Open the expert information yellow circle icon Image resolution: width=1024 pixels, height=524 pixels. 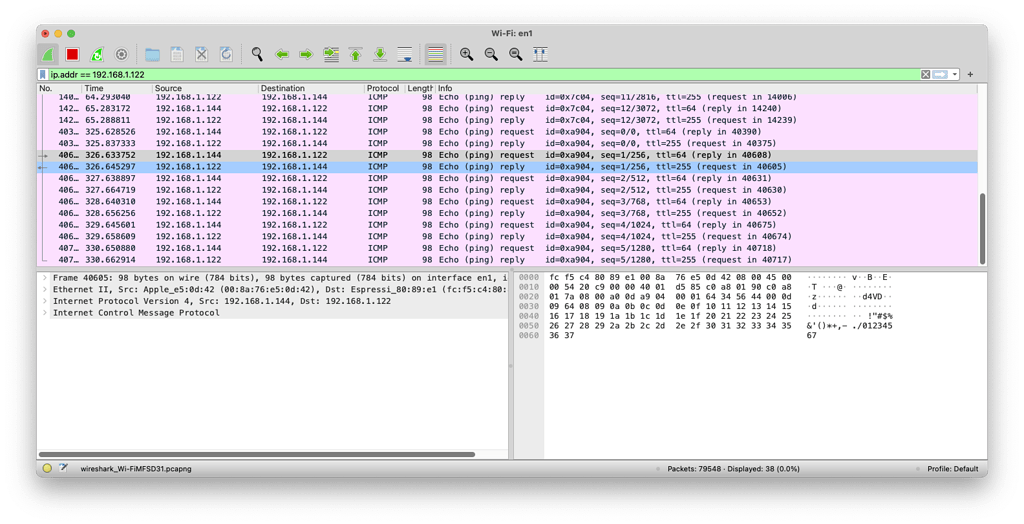click(x=47, y=468)
